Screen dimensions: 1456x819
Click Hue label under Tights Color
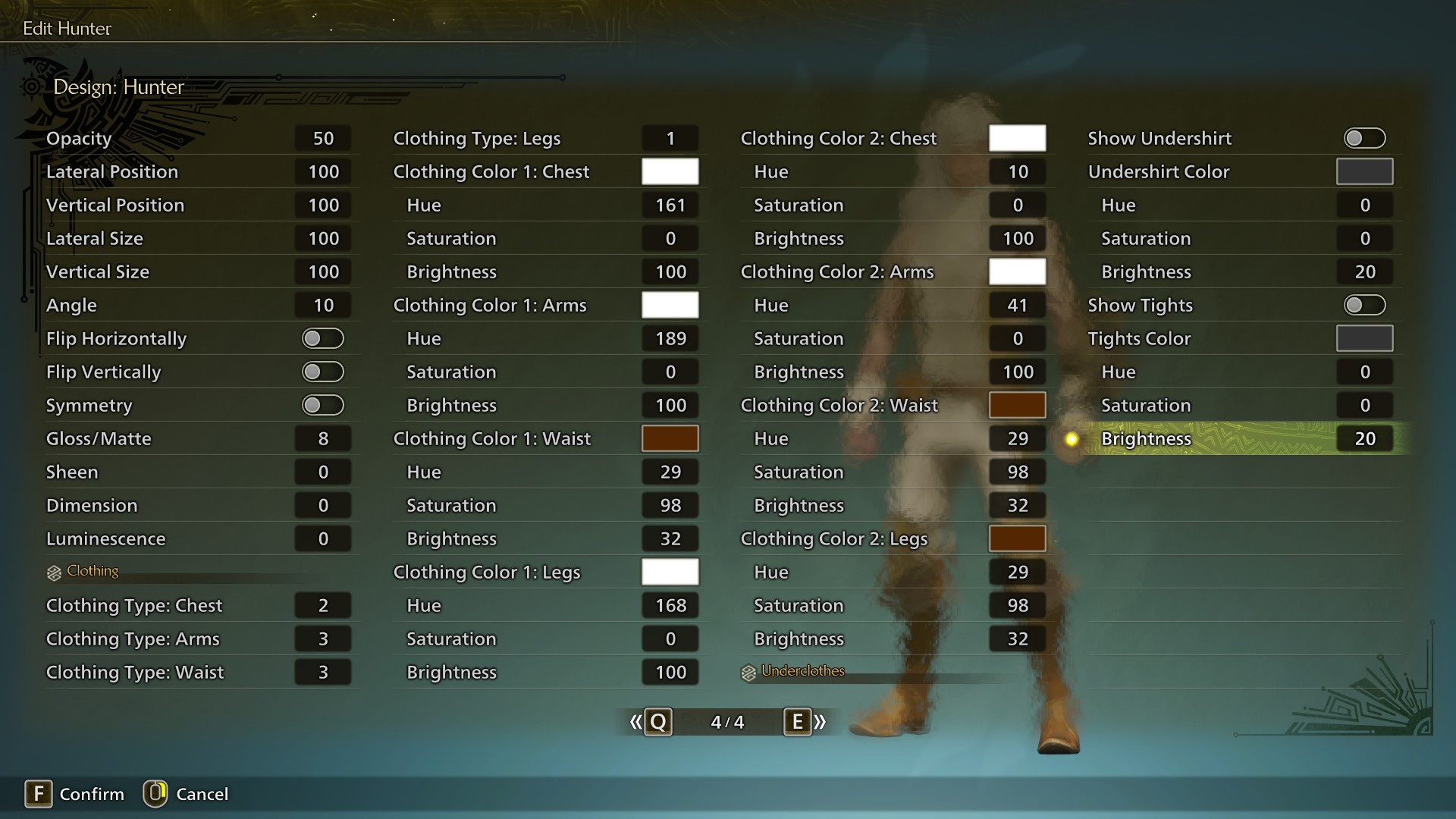(x=1118, y=372)
